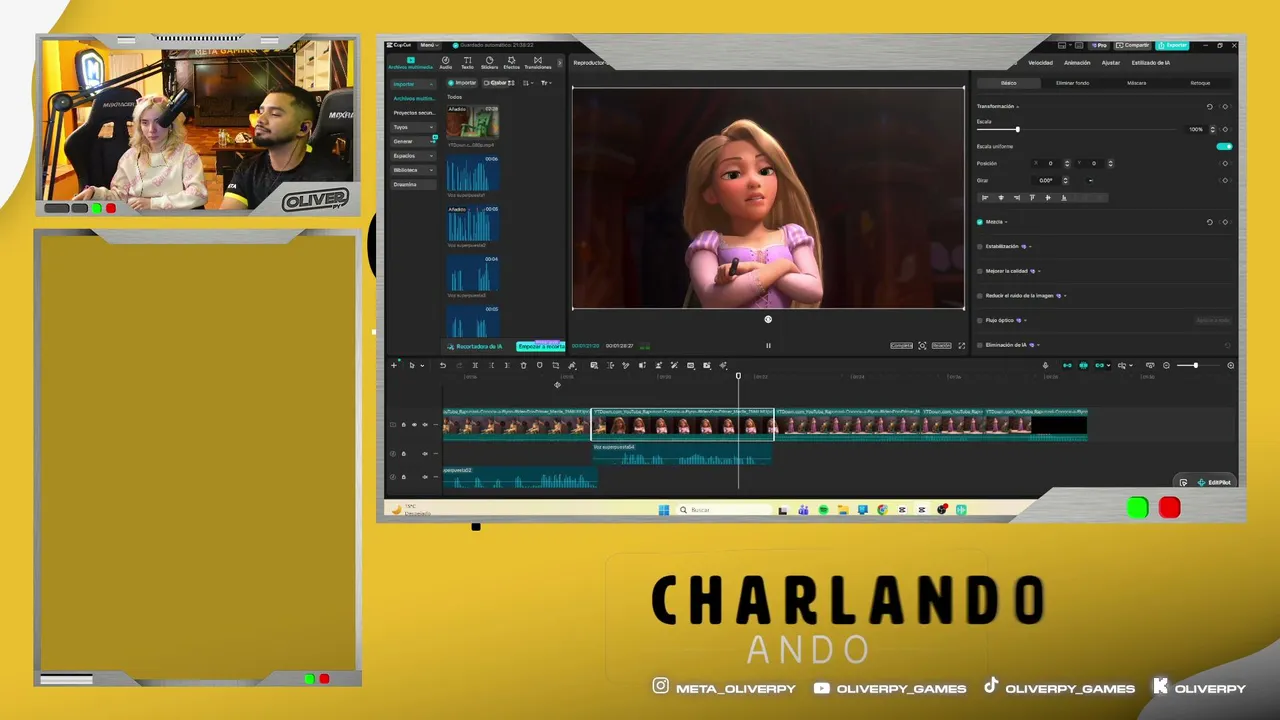Open the Animación tab
The width and height of the screenshot is (1280, 720).
pos(1077,63)
